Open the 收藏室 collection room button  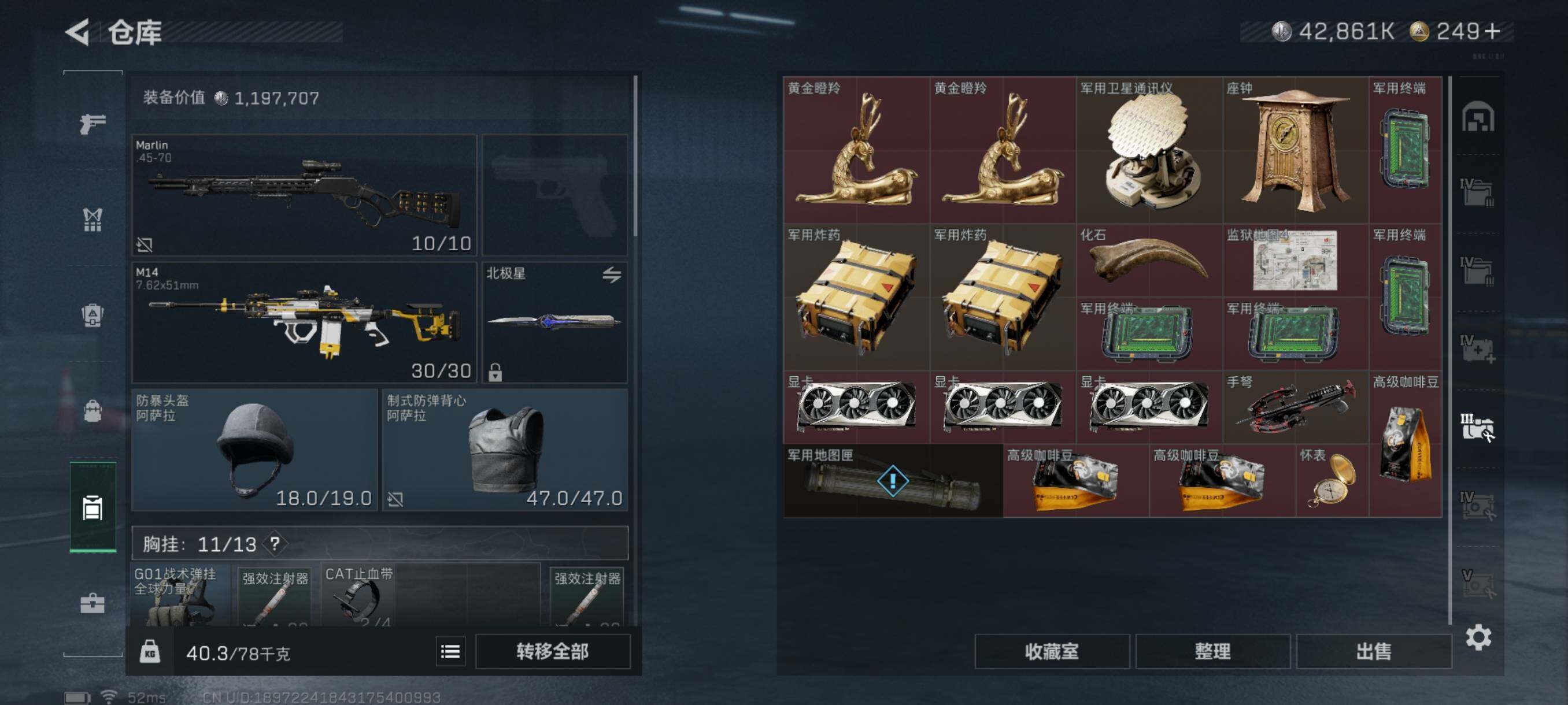tap(1052, 651)
